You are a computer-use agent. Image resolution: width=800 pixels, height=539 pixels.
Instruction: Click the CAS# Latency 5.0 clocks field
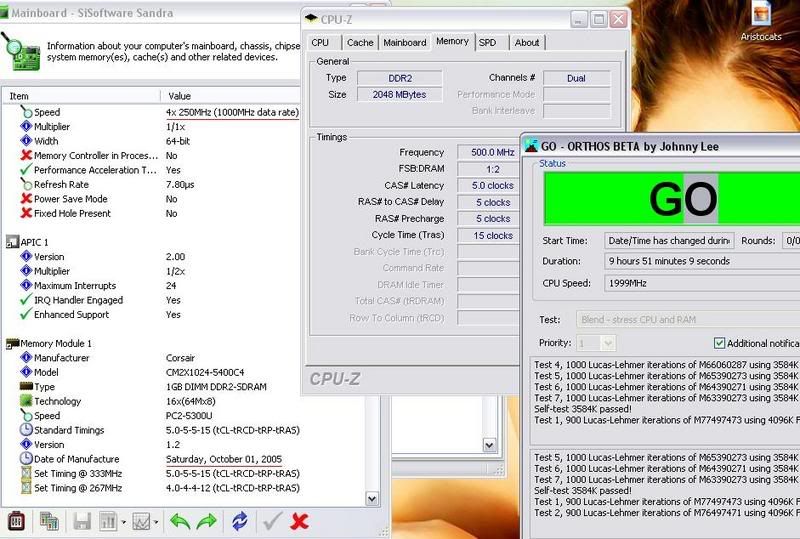(x=489, y=185)
